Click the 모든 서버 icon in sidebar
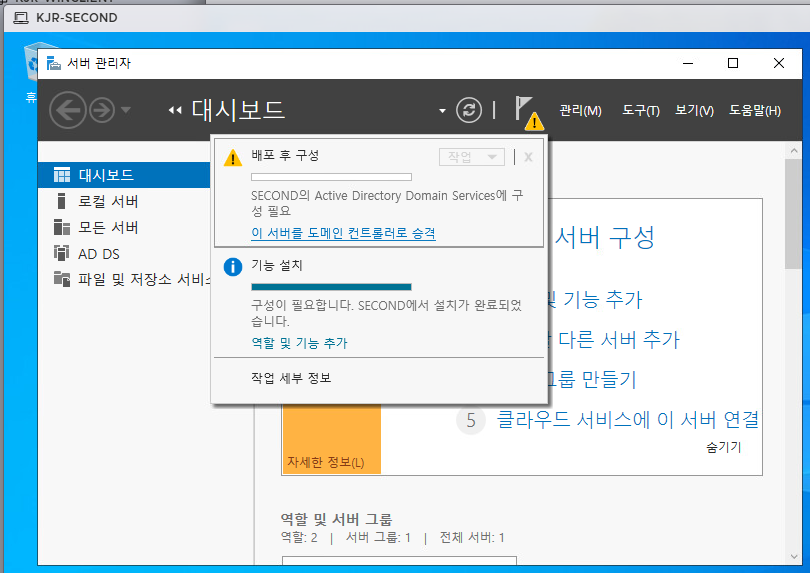Viewport: 810px width, 573px height. [61, 227]
